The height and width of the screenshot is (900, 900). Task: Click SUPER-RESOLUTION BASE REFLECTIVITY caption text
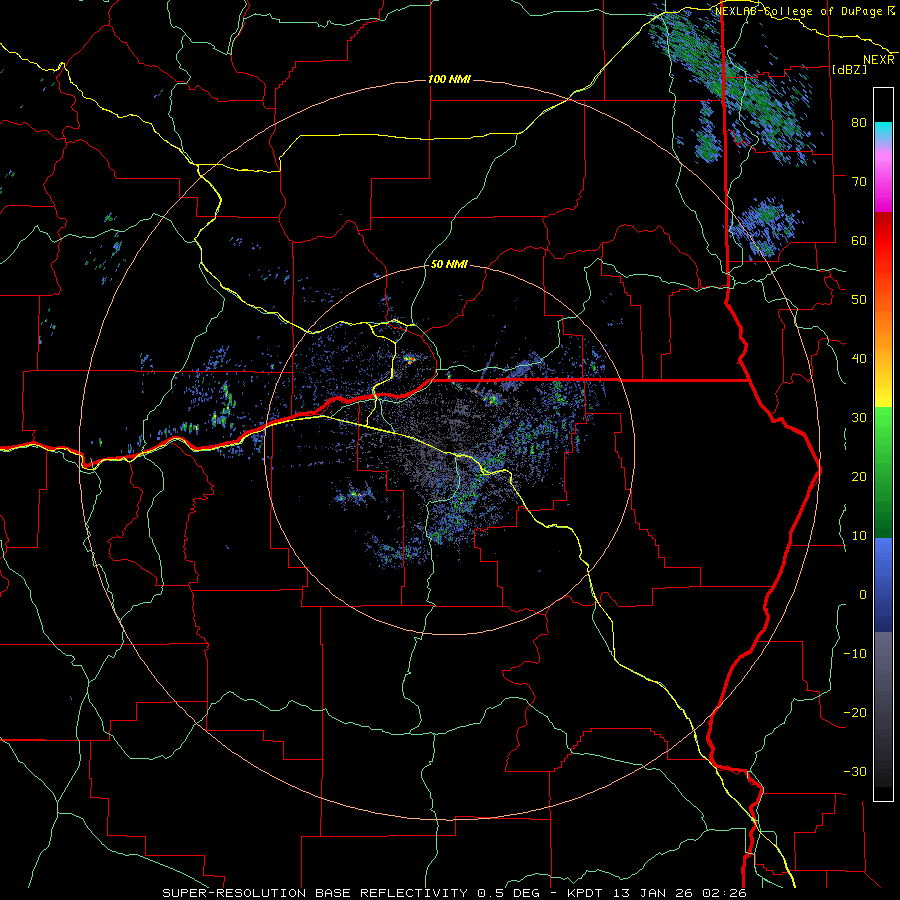click(315, 893)
